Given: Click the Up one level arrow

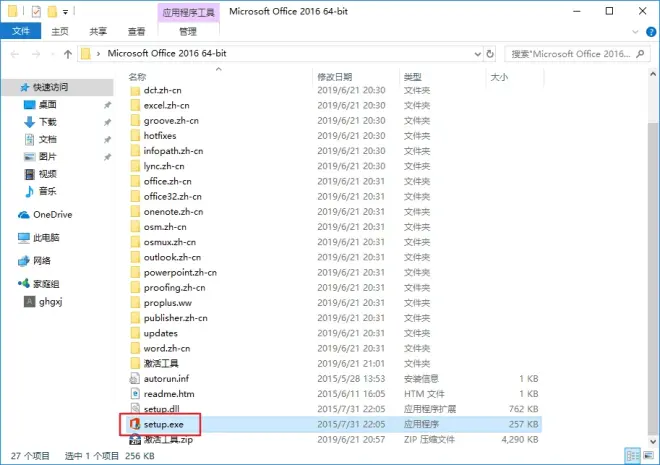Looking at the screenshot, I should click(x=67, y=53).
